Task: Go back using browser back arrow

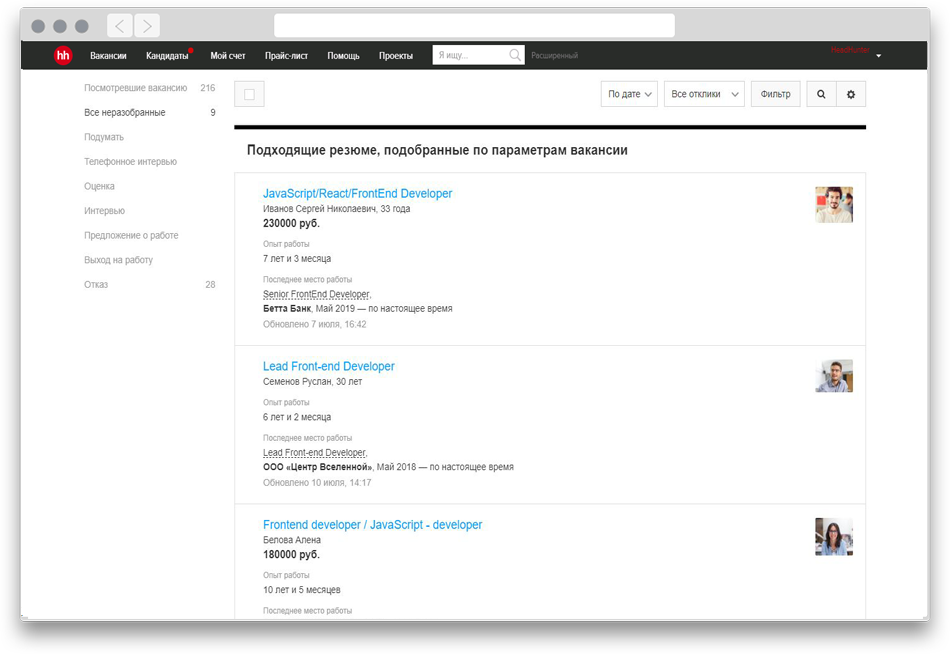Action: [120, 26]
